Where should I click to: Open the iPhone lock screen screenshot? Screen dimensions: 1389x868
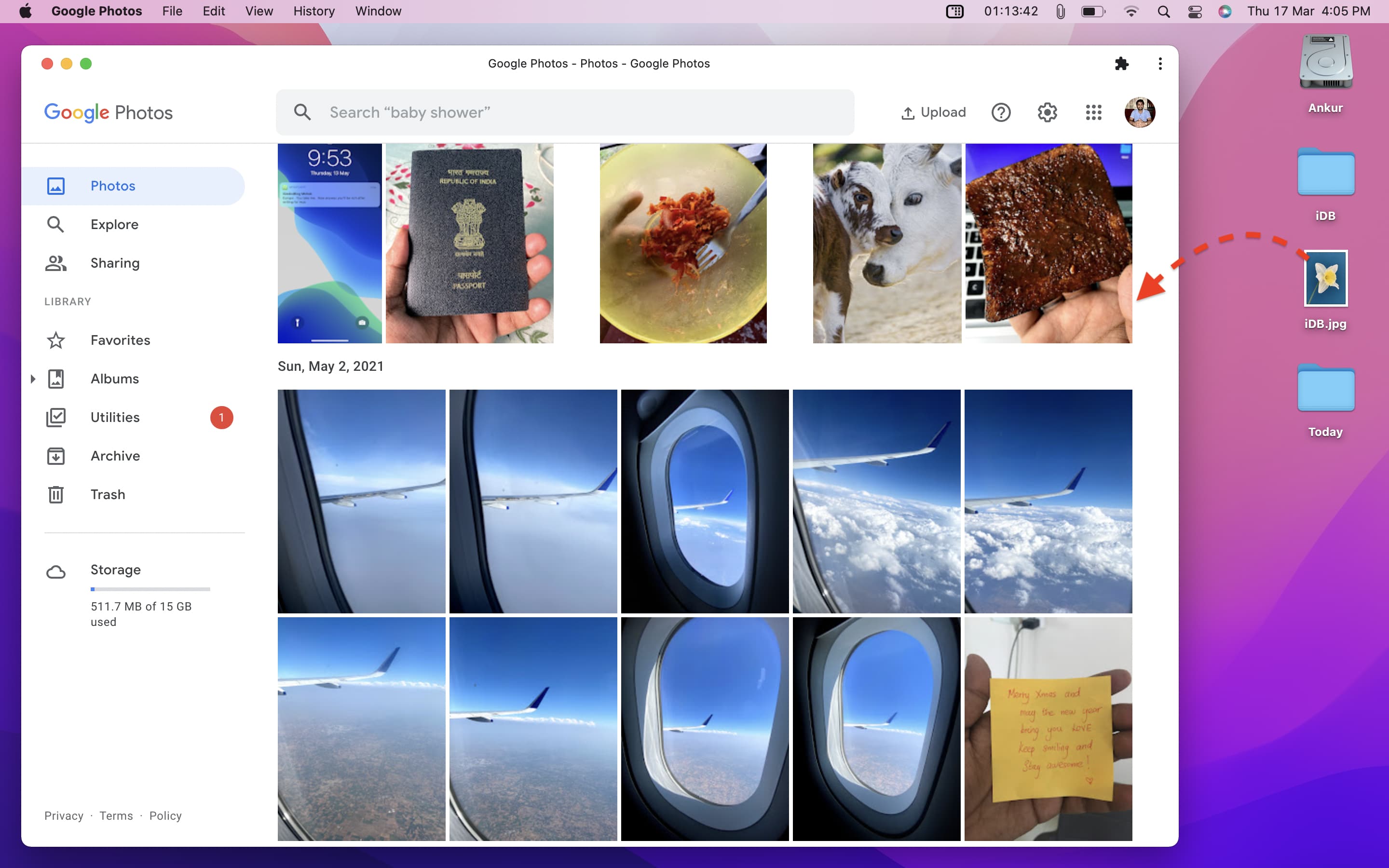coord(329,244)
